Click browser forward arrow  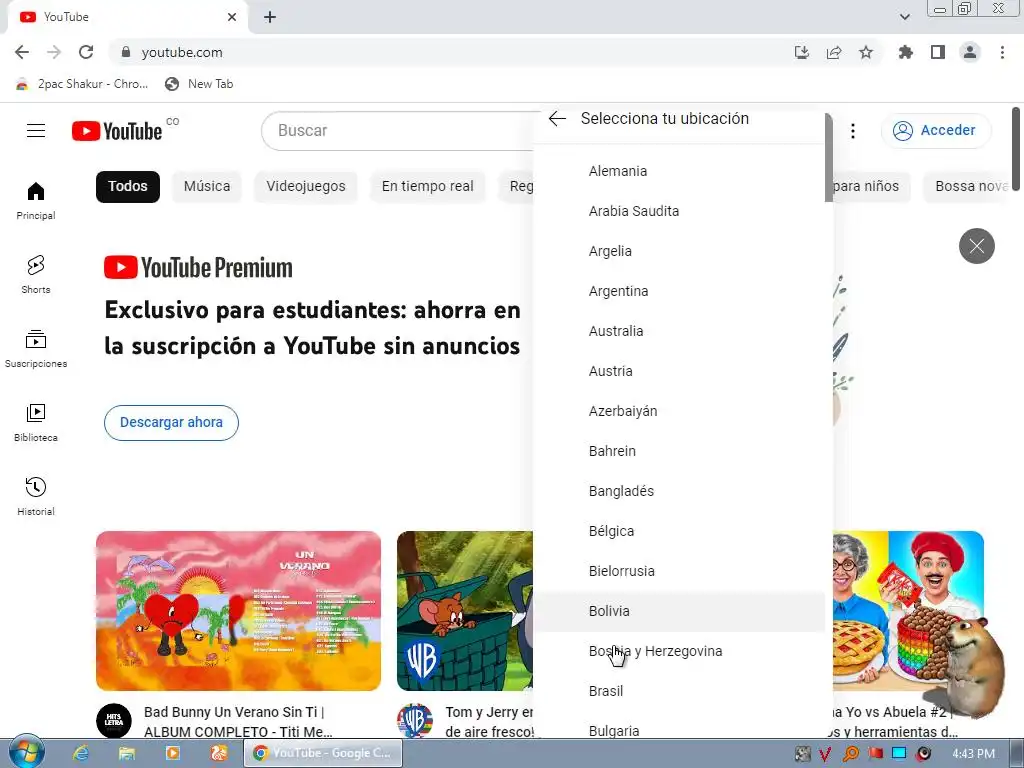click(54, 52)
